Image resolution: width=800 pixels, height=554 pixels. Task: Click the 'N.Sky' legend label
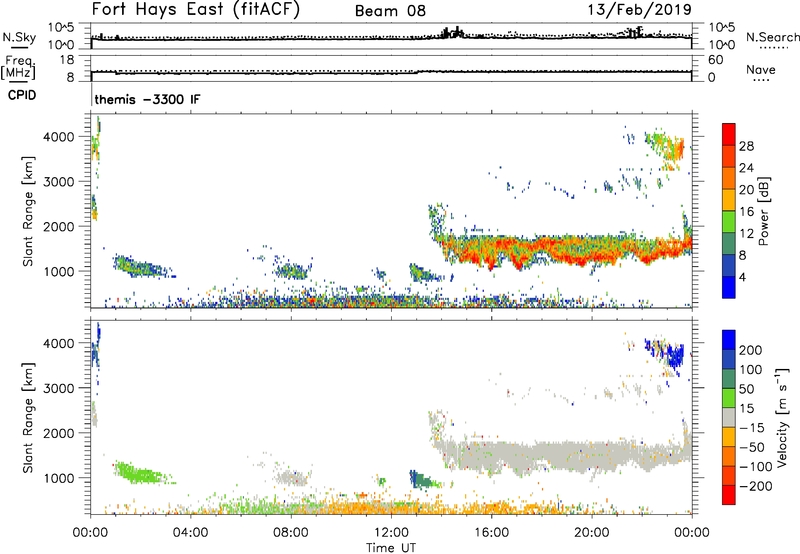[x=19, y=38]
